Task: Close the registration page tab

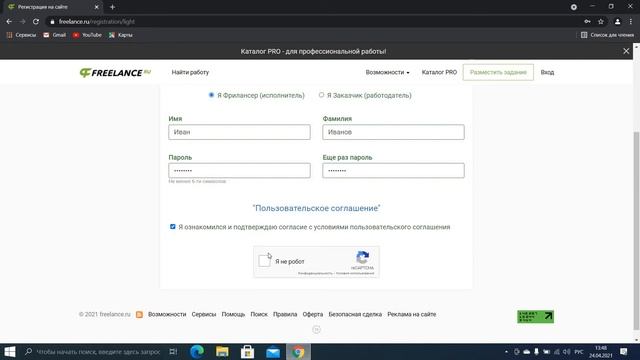Action: click(97, 7)
